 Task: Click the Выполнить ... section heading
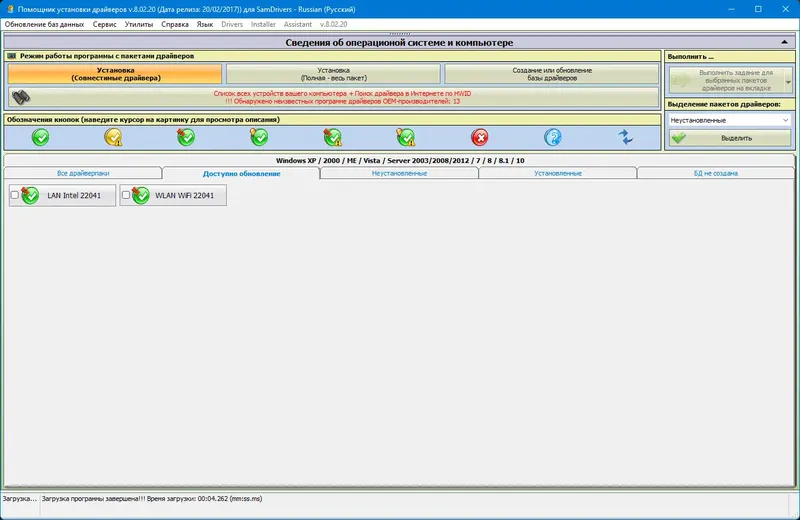[691, 57]
